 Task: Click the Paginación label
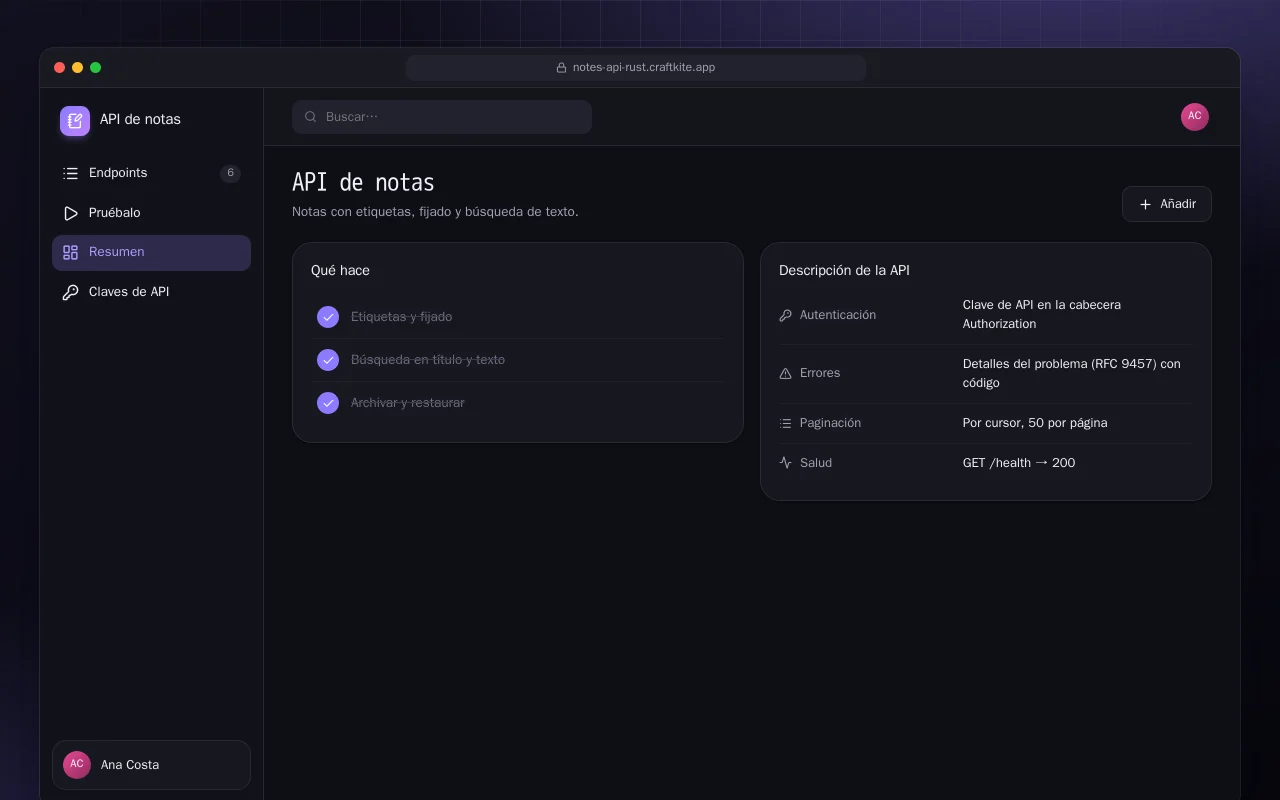point(830,423)
